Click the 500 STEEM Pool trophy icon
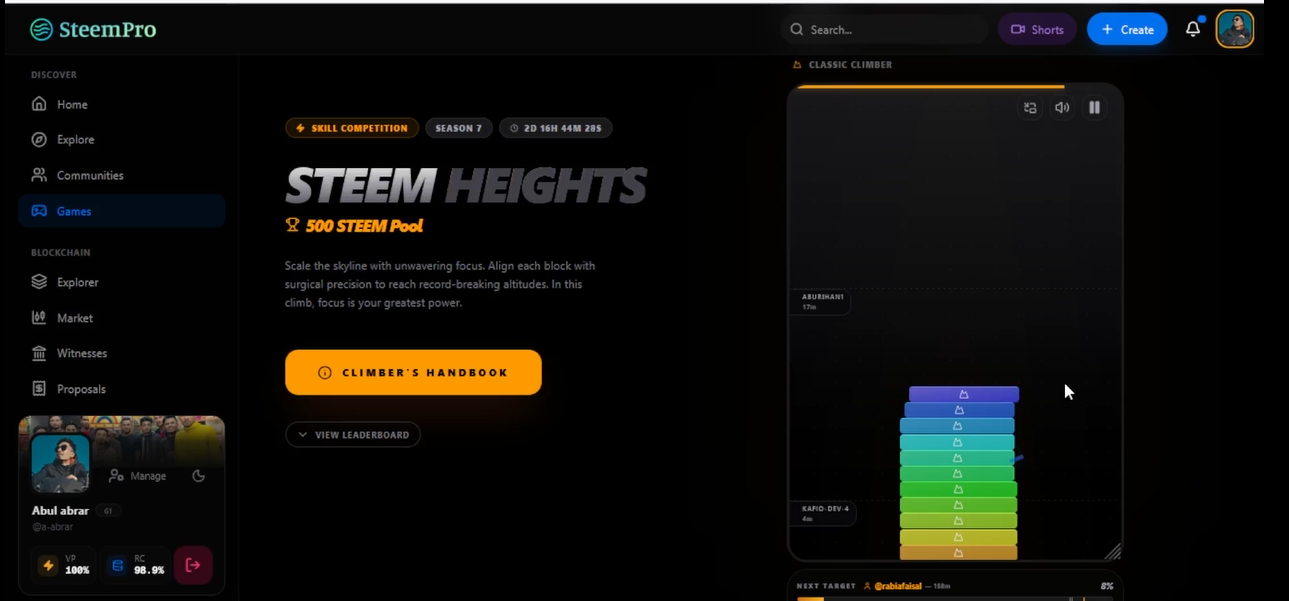This screenshot has width=1289, height=601. point(293,226)
